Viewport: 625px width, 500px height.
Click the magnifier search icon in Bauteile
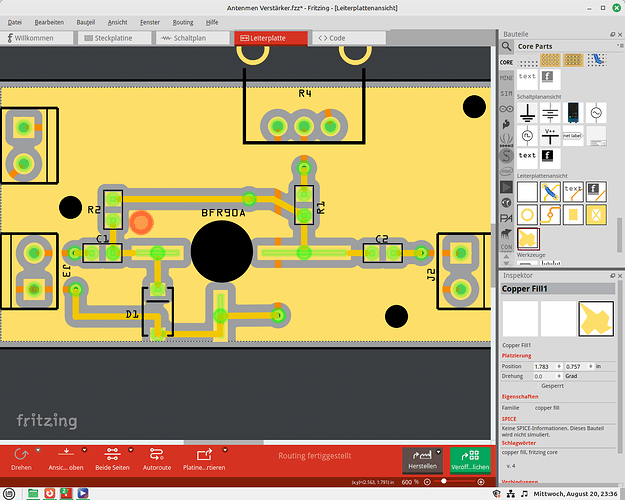pyautogui.click(x=508, y=46)
